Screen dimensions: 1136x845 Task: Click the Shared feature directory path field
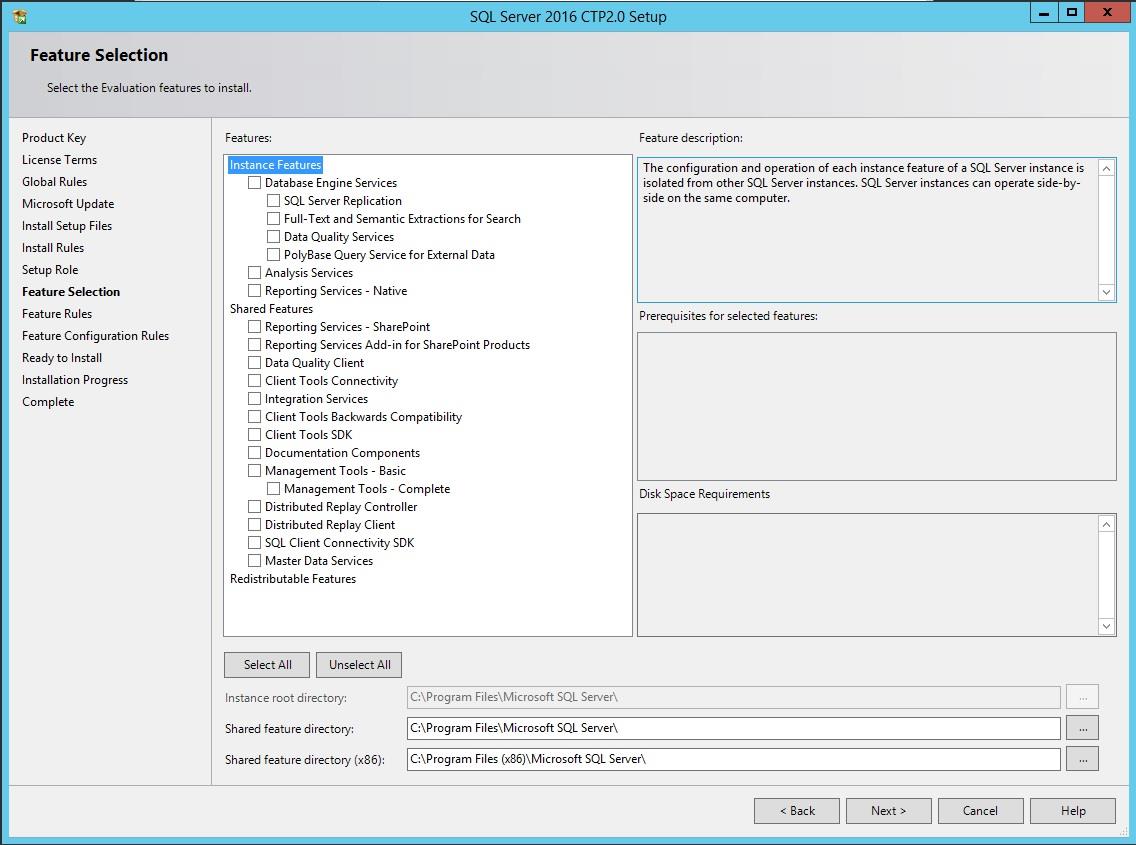click(x=733, y=728)
